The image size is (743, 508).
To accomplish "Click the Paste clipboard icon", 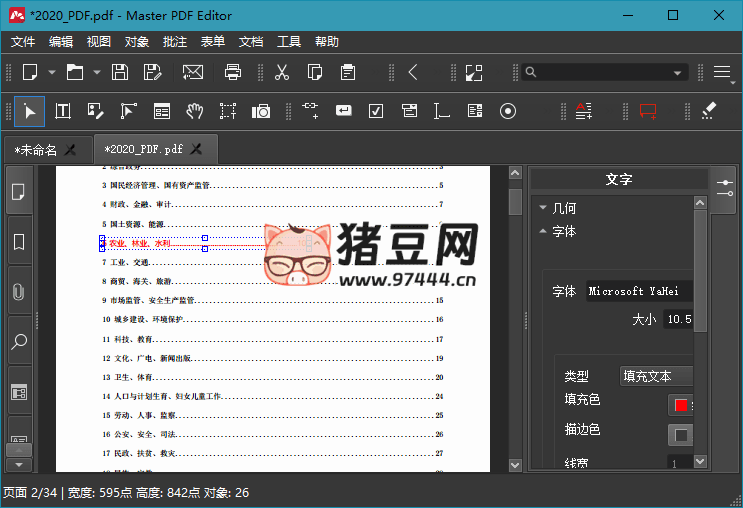I will [x=348, y=73].
